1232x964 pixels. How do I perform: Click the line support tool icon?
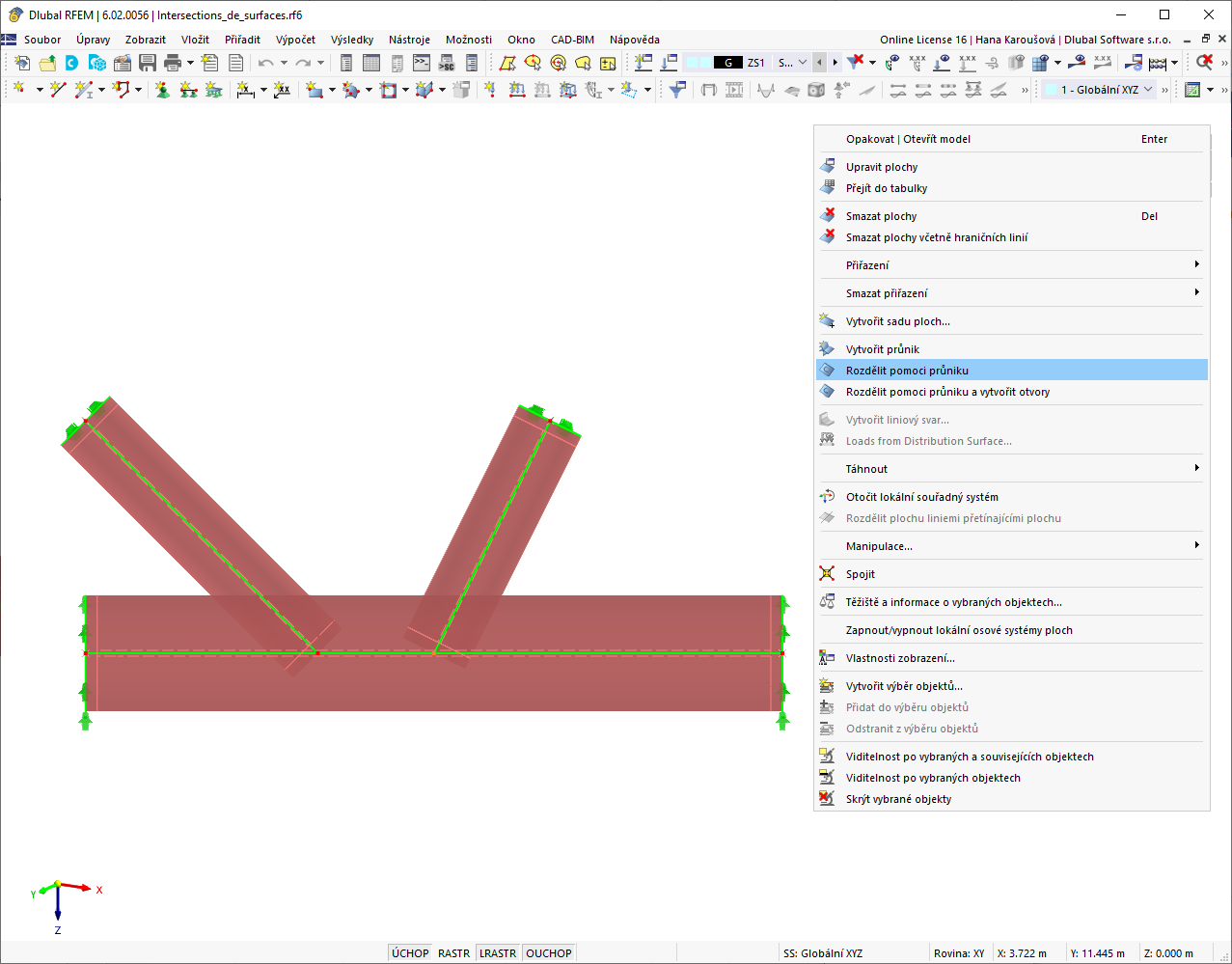(x=188, y=90)
